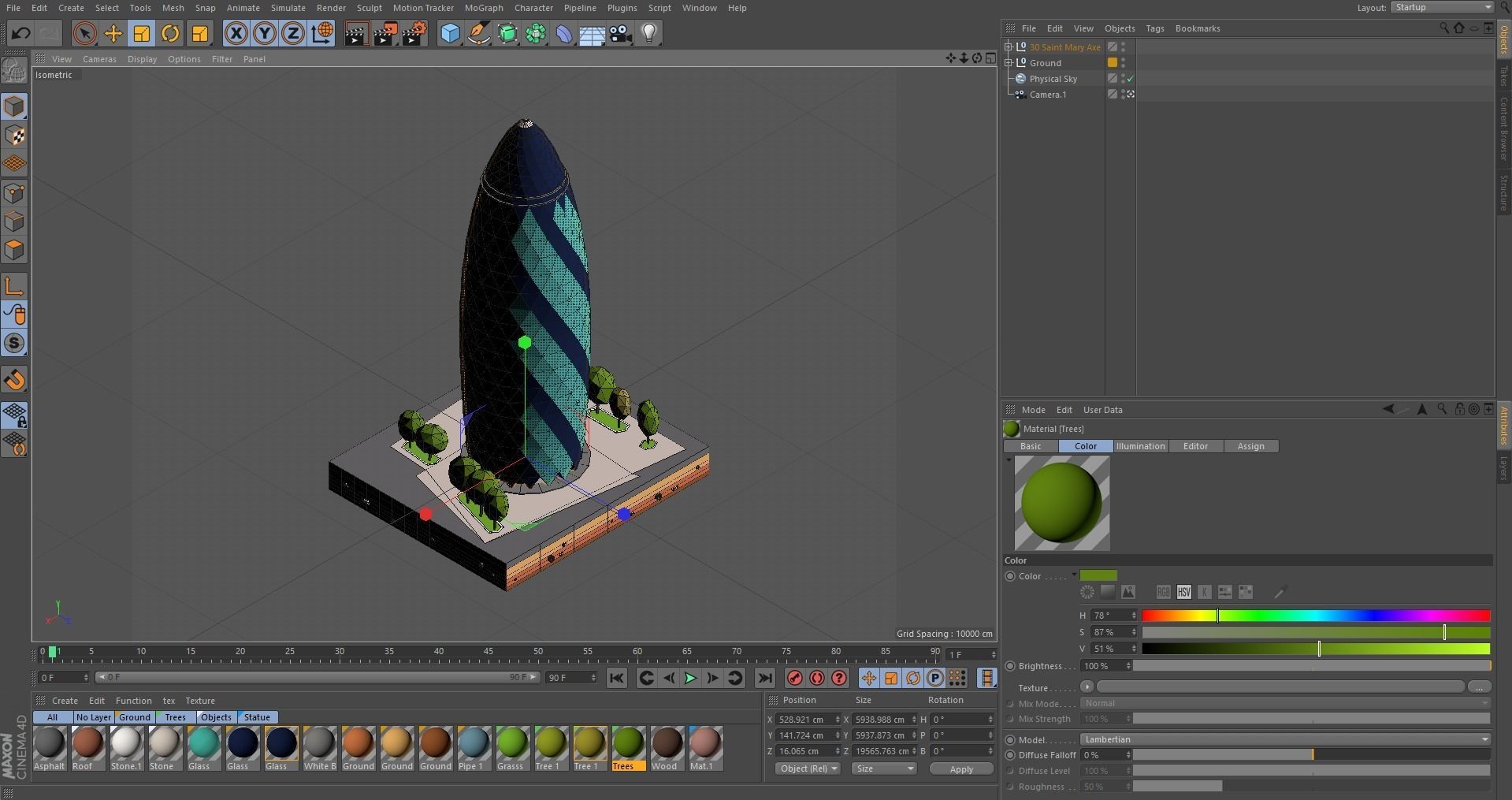1512x800 pixels.
Task: Open the Model Lambertian dropdown
Action: pyautogui.click(x=1285, y=739)
